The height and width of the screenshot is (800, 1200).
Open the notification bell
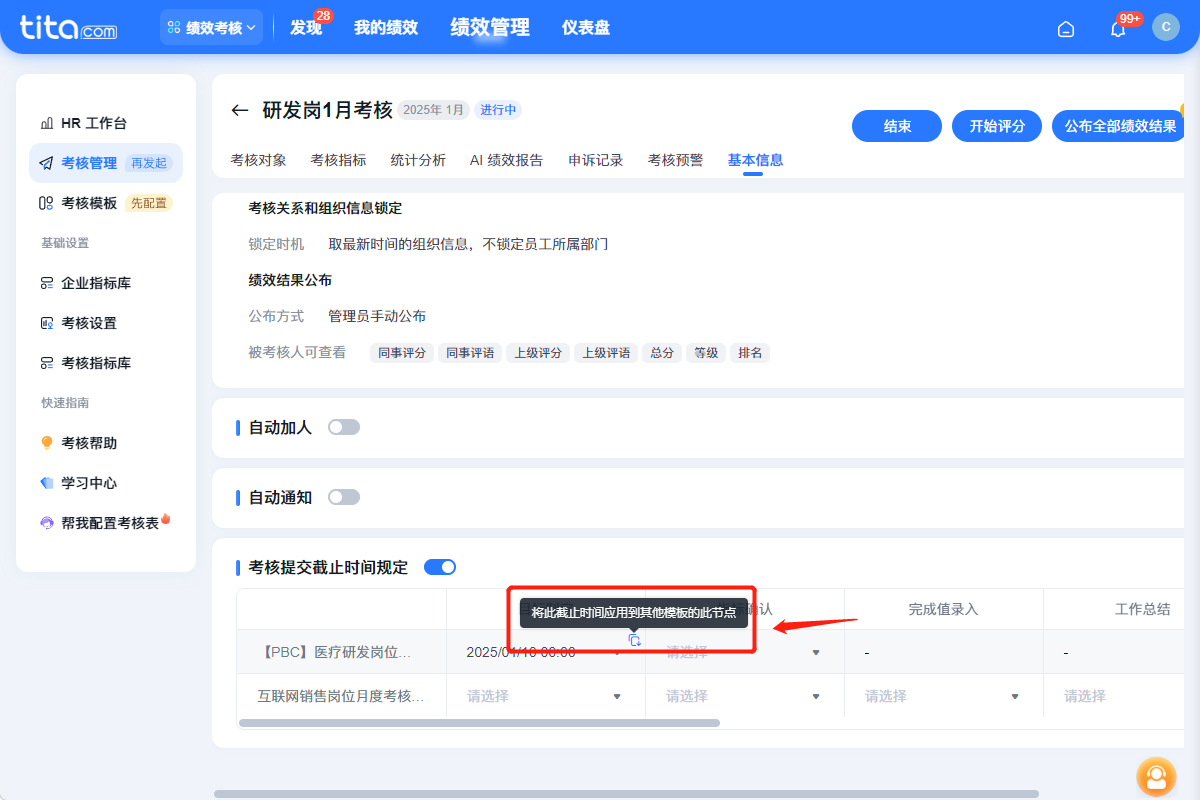[x=1117, y=27]
